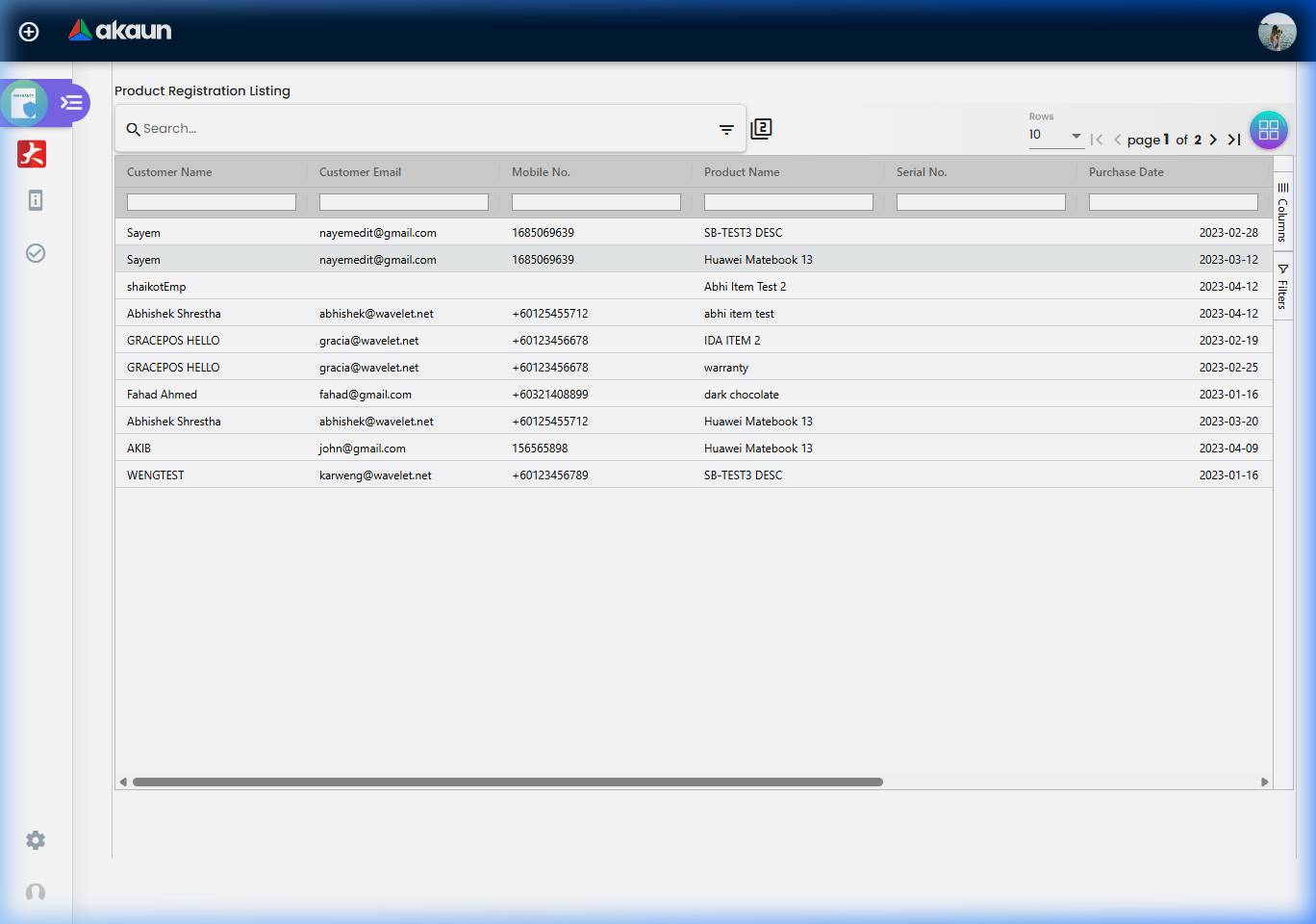The width and height of the screenshot is (1316, 924).
Task: Open the Rows per page dropdown
Action: (x=1056, y=135)
